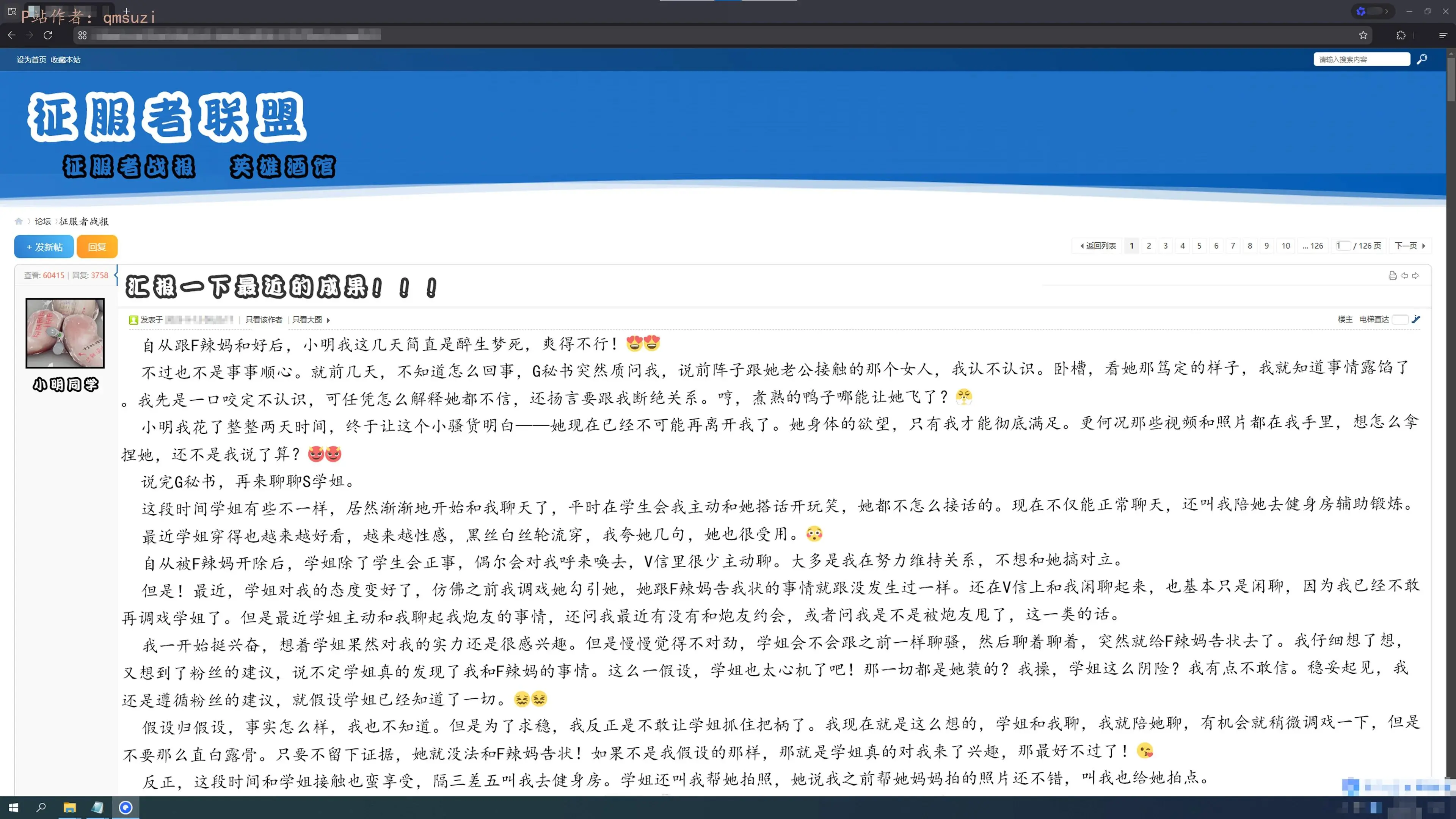
Task: Go to page 3 of the thread
Action: 1166,245
